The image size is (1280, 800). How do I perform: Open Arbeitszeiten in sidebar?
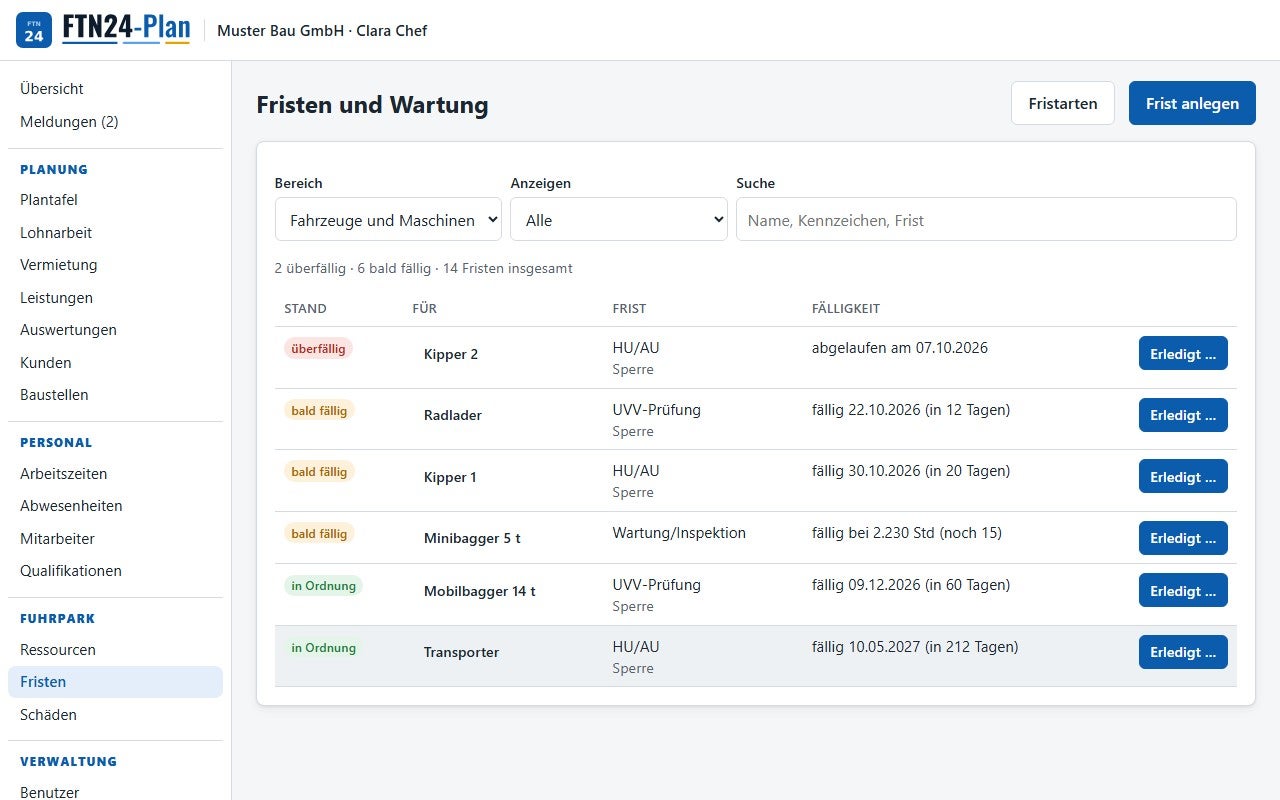tap(115, 474)
